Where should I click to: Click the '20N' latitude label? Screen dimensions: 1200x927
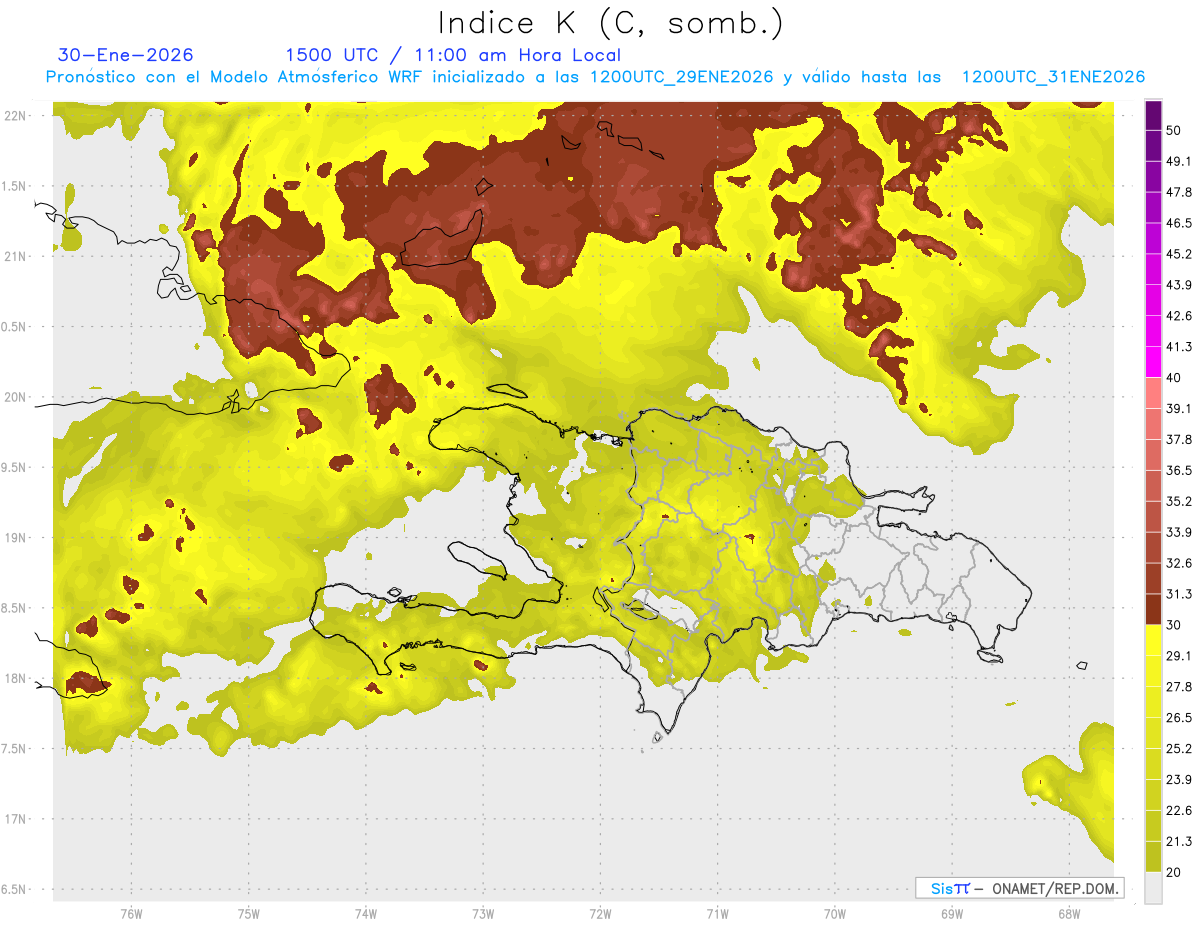tap(15, 397)
